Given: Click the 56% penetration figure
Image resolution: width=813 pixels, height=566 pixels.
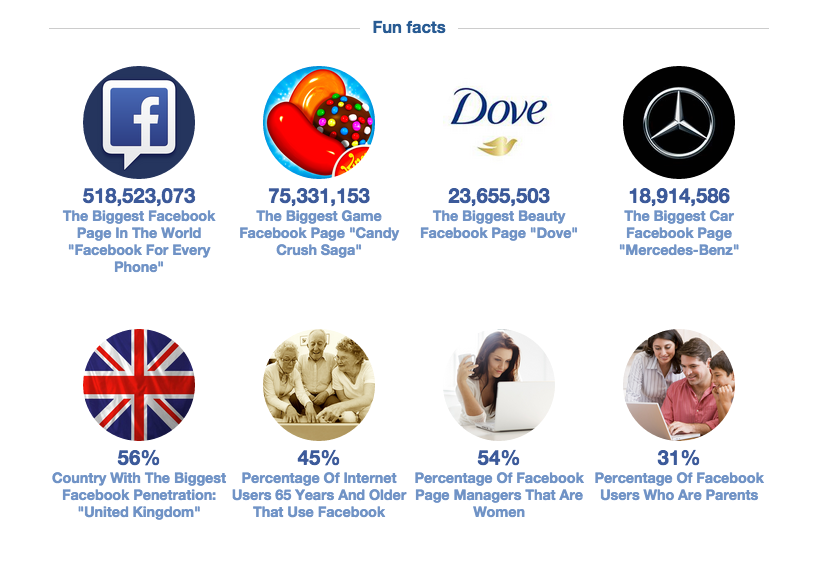Looking at the screenshot, I should [x=139, y=458].
